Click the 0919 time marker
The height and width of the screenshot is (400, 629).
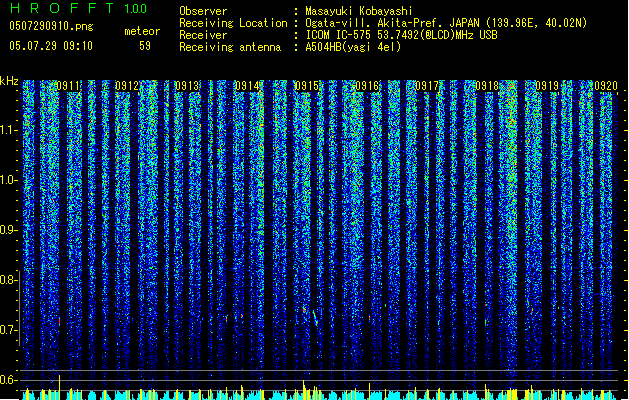point(547,86)
